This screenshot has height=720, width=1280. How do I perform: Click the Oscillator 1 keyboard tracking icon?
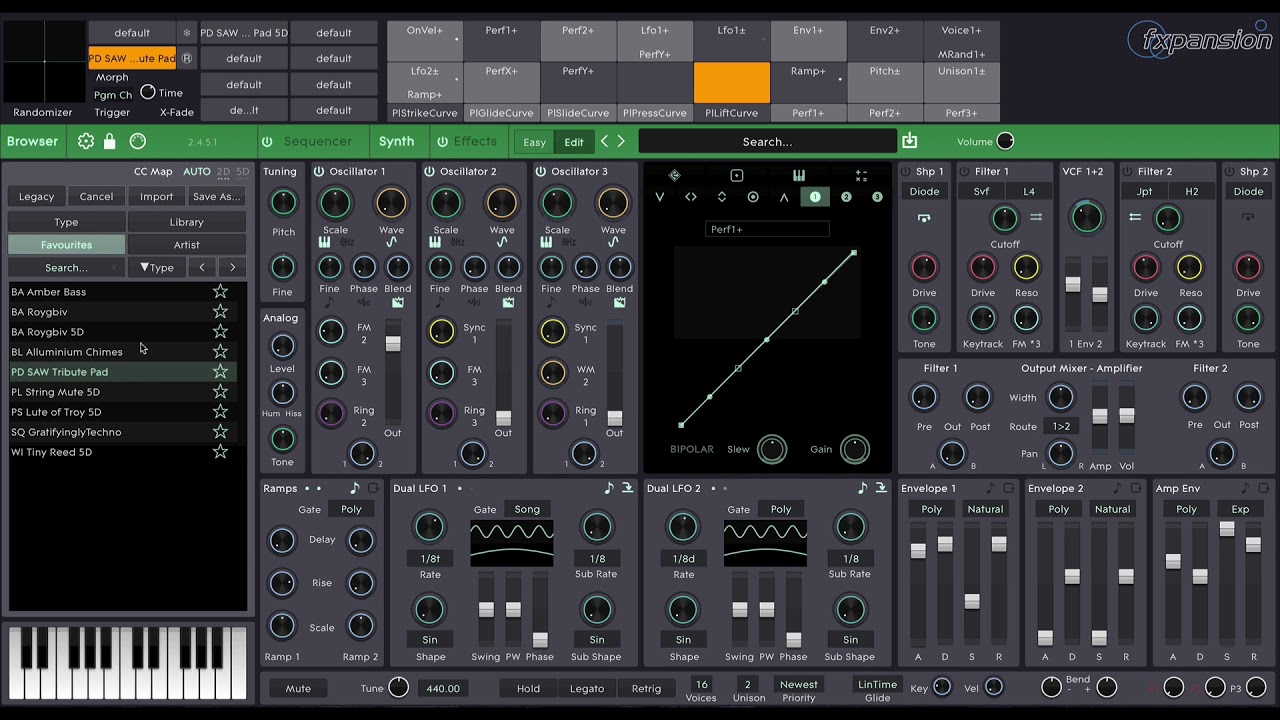(x=325, y=243)
